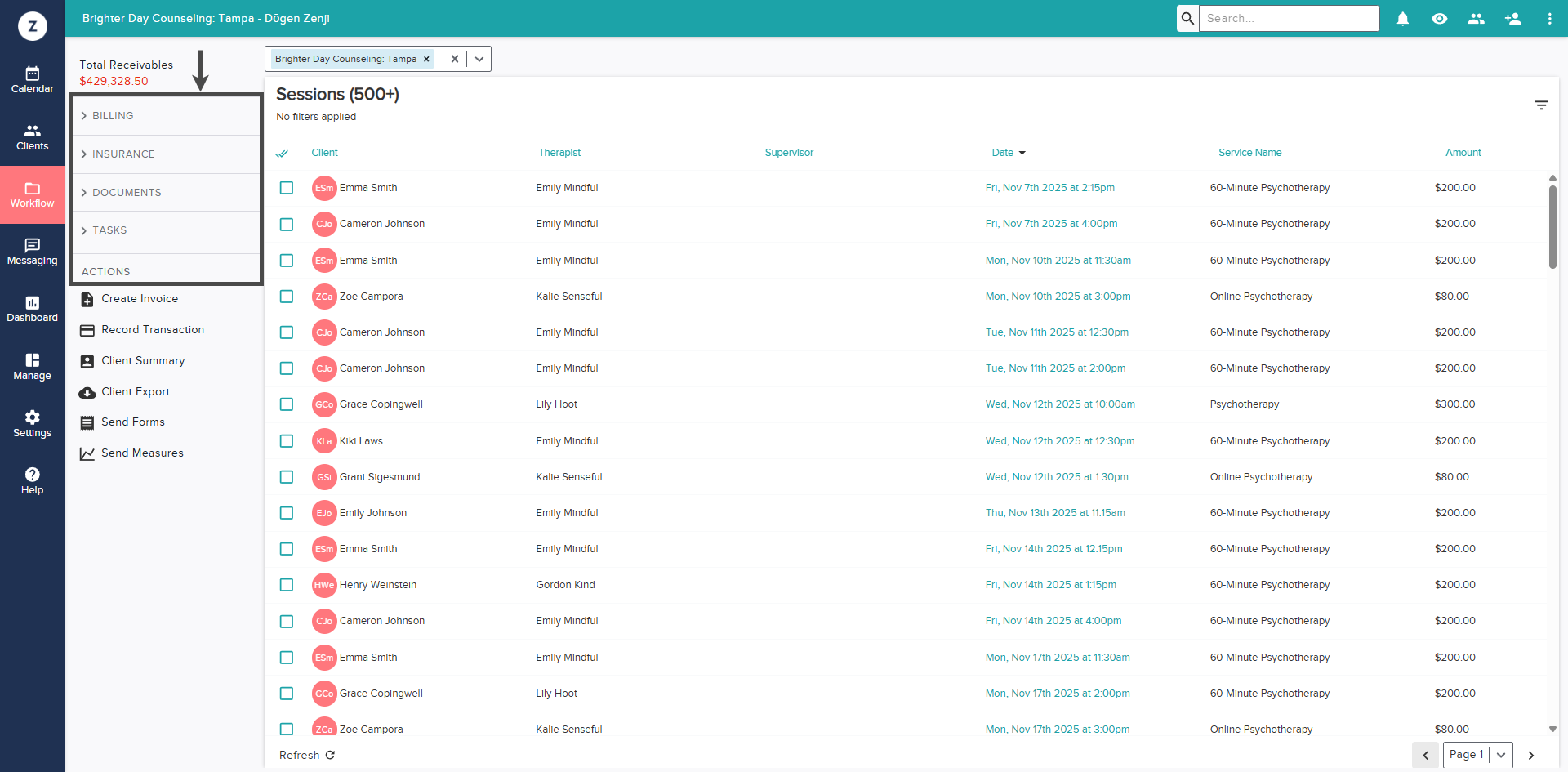
Task: Click the search magnifier icon
Action: [1187, 18]
